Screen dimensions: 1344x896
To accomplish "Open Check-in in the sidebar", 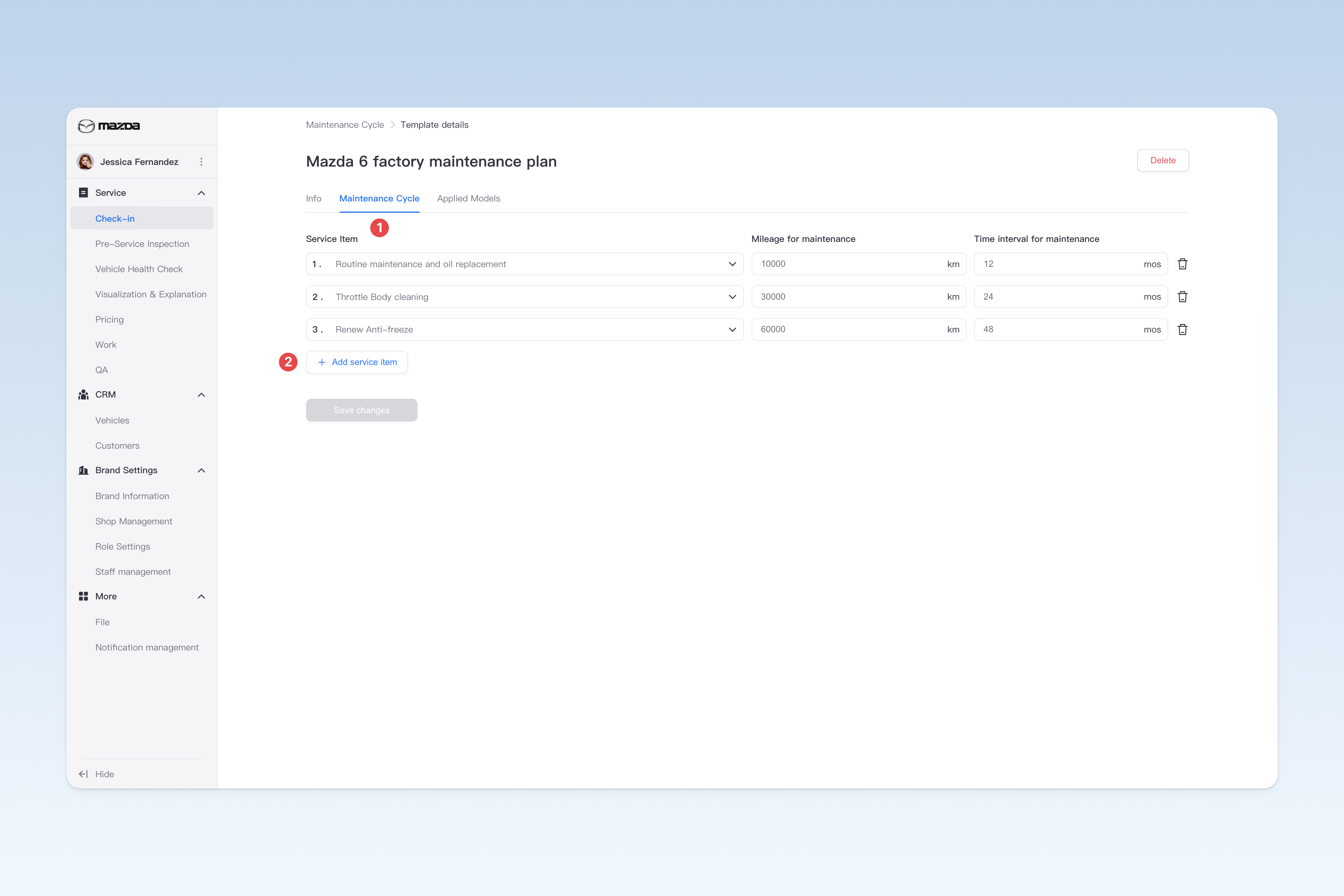I will click(x=141, y=218).
